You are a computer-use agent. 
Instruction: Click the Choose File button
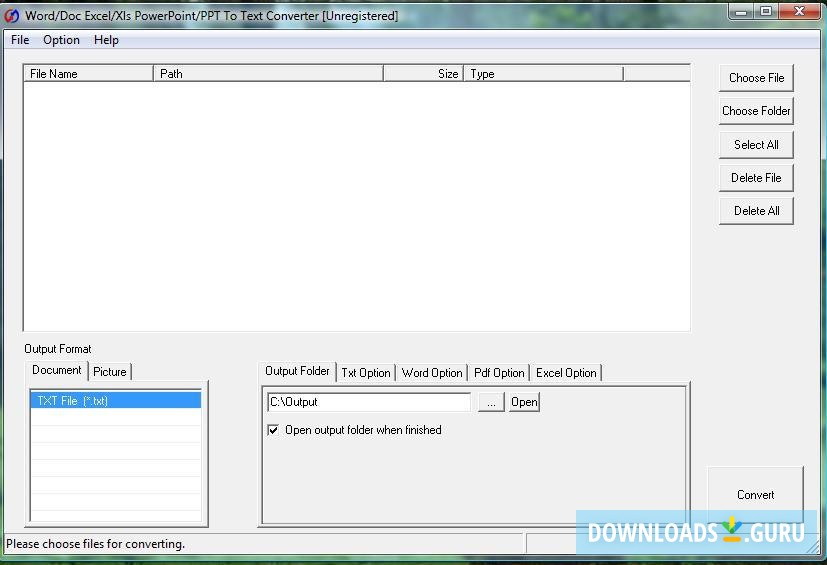coord(756,78)
